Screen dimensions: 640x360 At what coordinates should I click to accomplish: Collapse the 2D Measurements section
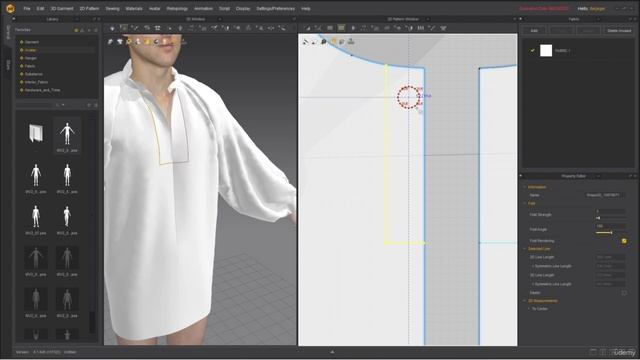tap(525, 301)
